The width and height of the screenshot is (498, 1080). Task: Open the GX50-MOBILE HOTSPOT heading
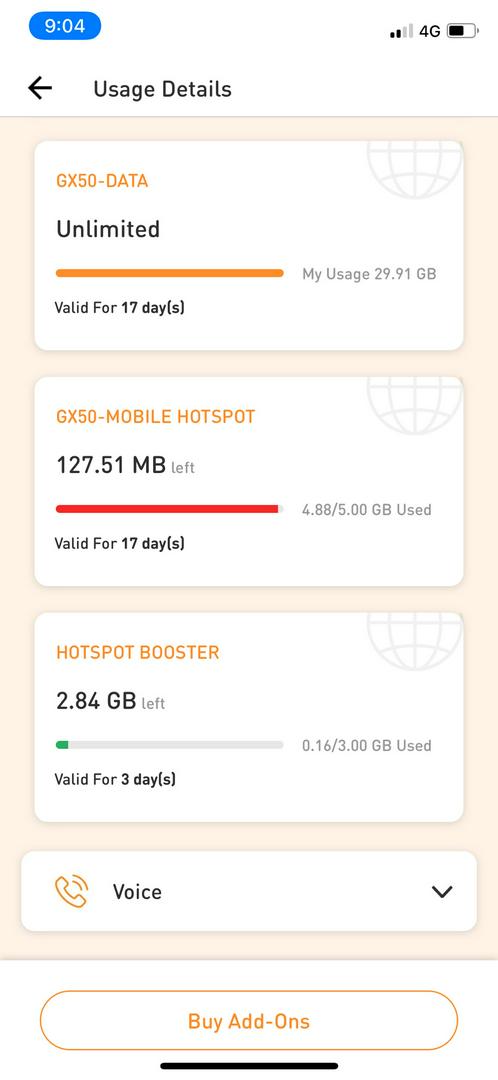156,416
